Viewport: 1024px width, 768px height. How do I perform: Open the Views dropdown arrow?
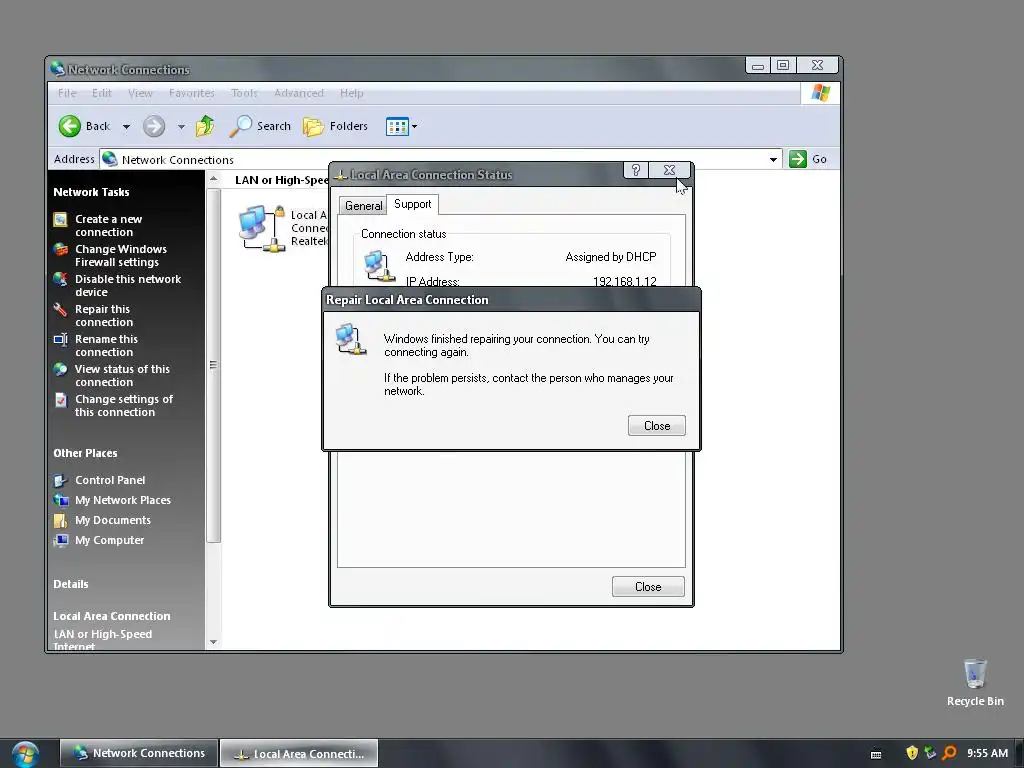coord(414,127)
